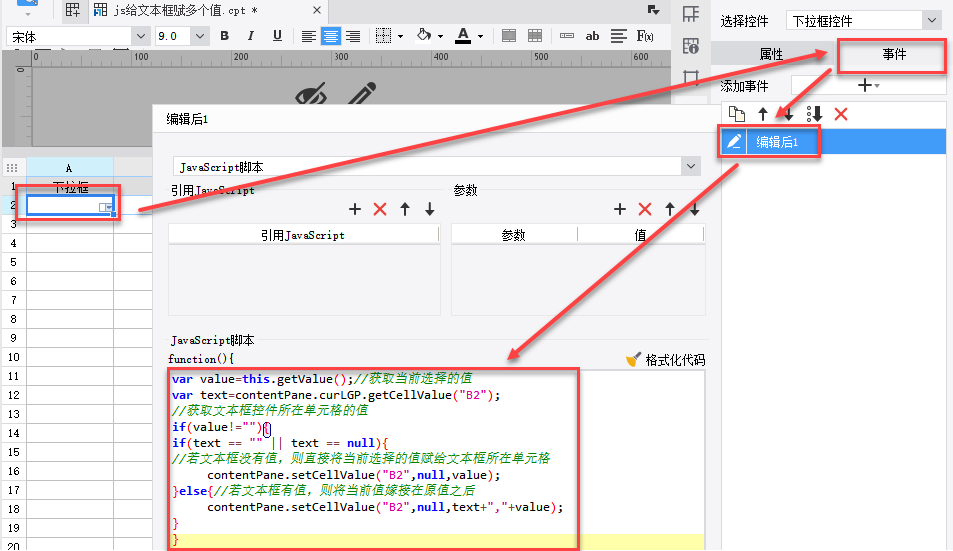Open the cell border style button

click(383, 36)
